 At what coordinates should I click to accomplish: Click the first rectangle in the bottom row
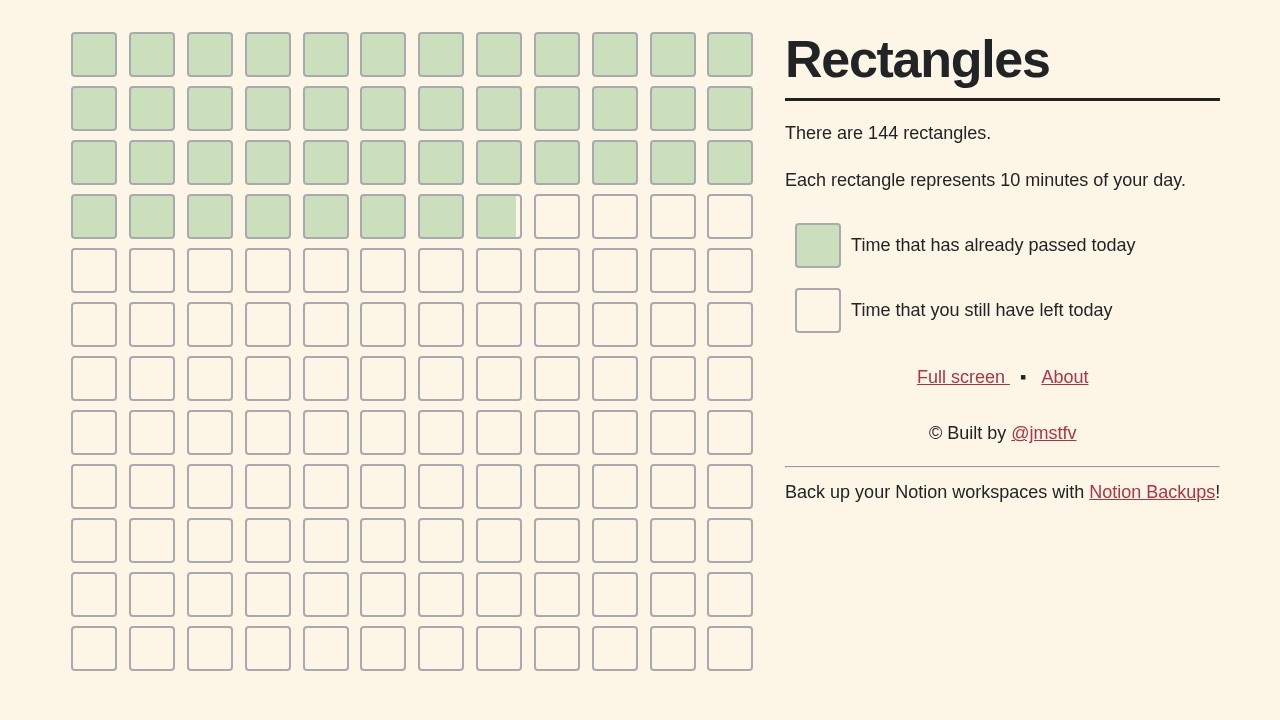[x=94, y=648]
